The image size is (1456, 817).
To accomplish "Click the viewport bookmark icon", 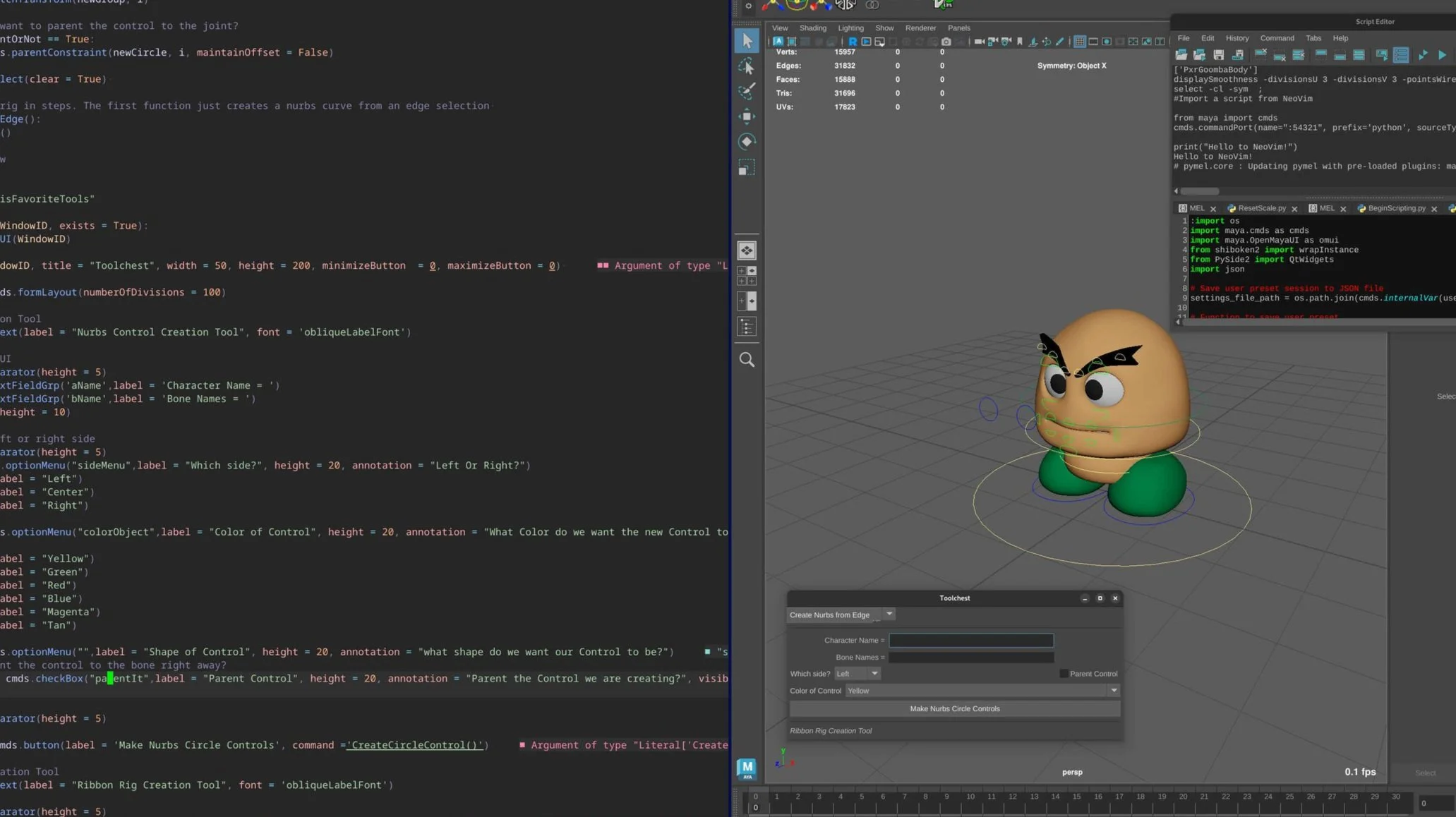I will (1020, 42).
